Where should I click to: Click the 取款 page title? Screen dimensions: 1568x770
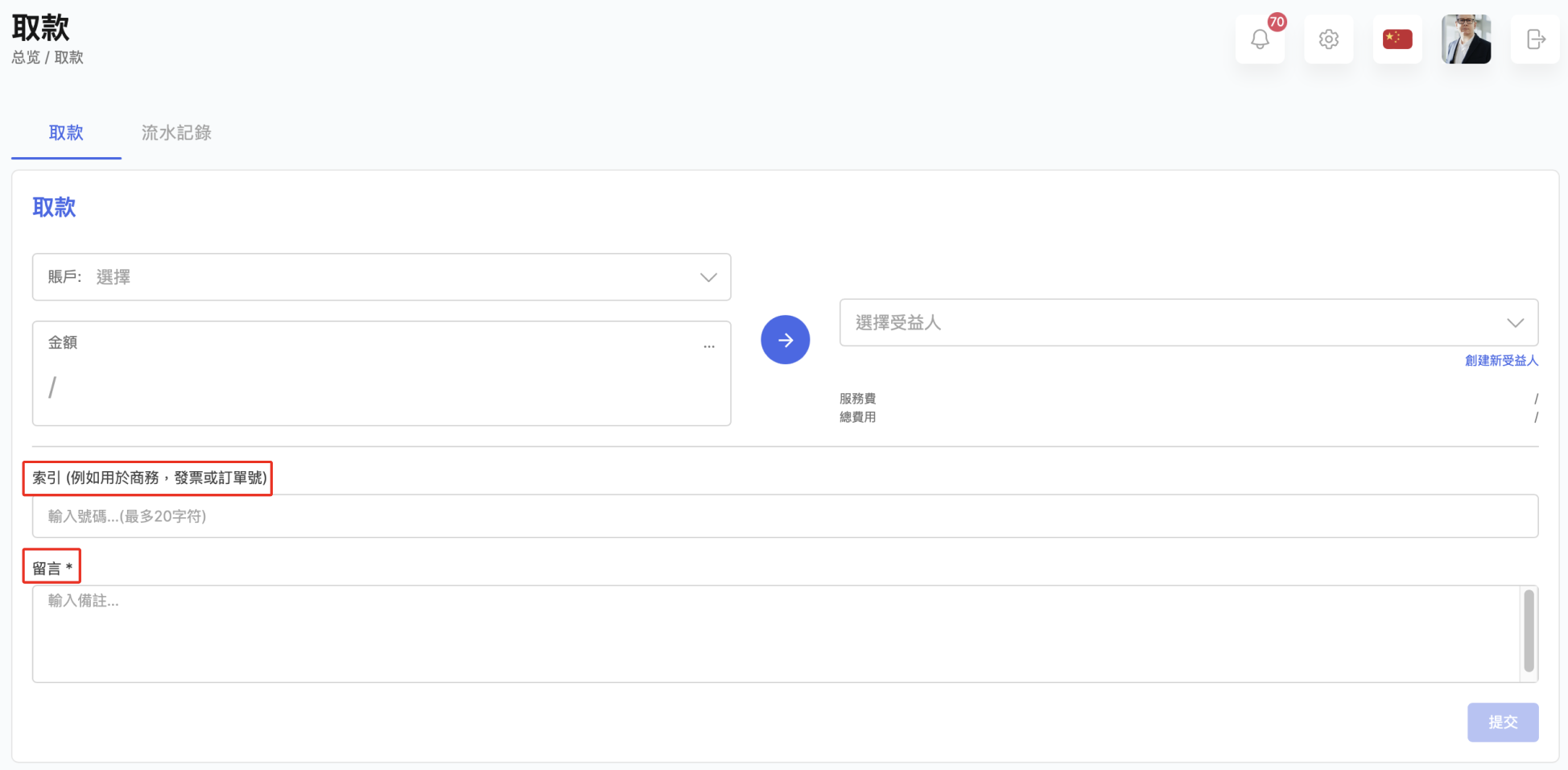[x=40, y=27]
